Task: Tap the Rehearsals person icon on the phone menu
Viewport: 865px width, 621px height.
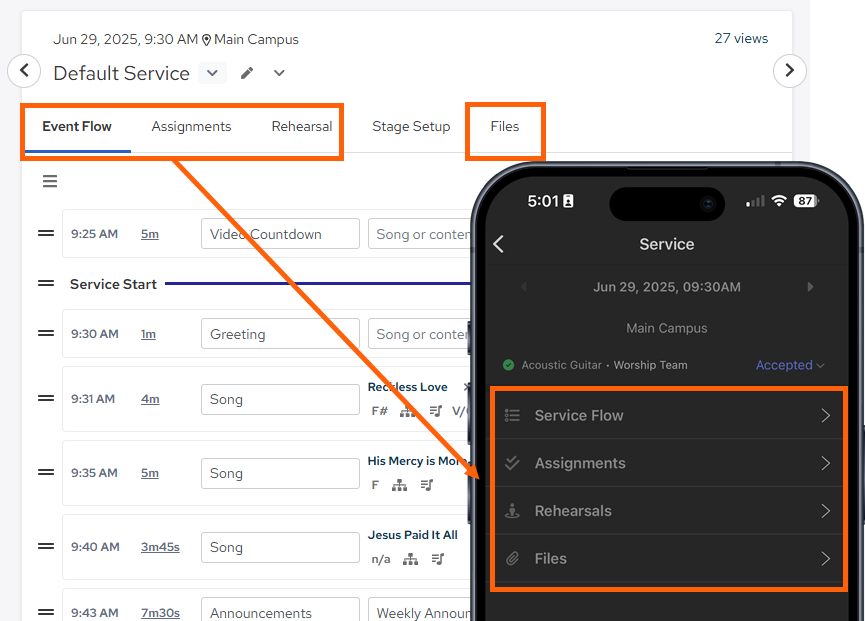Action: point(513,511)
